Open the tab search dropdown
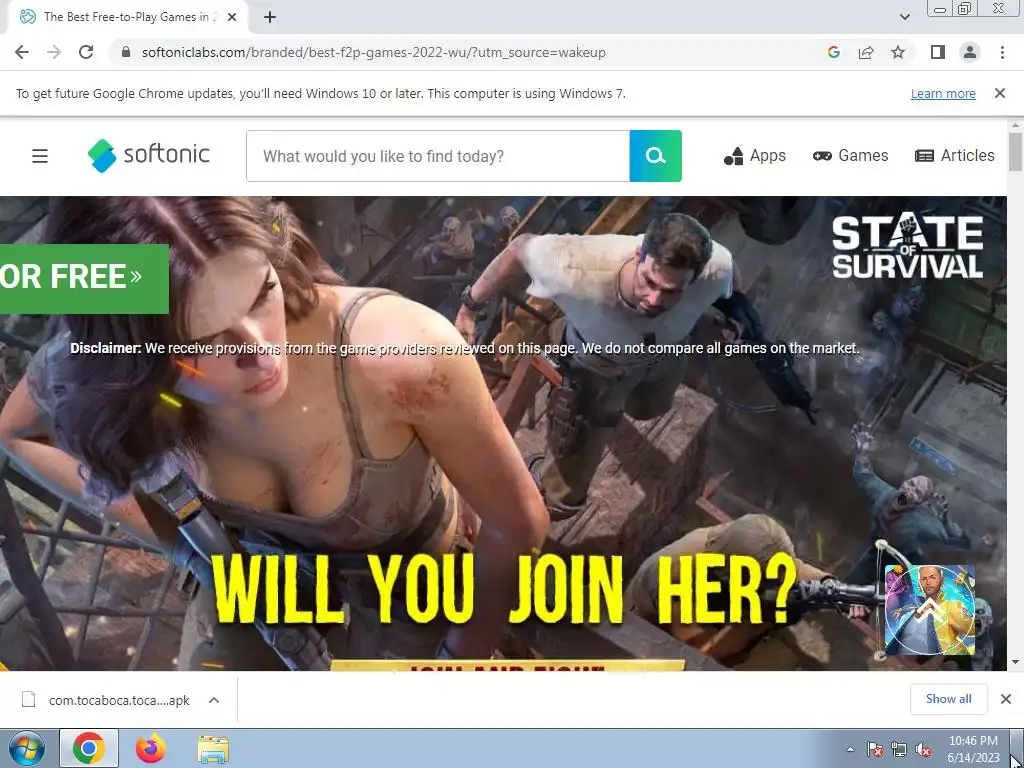 coord(904,17)
